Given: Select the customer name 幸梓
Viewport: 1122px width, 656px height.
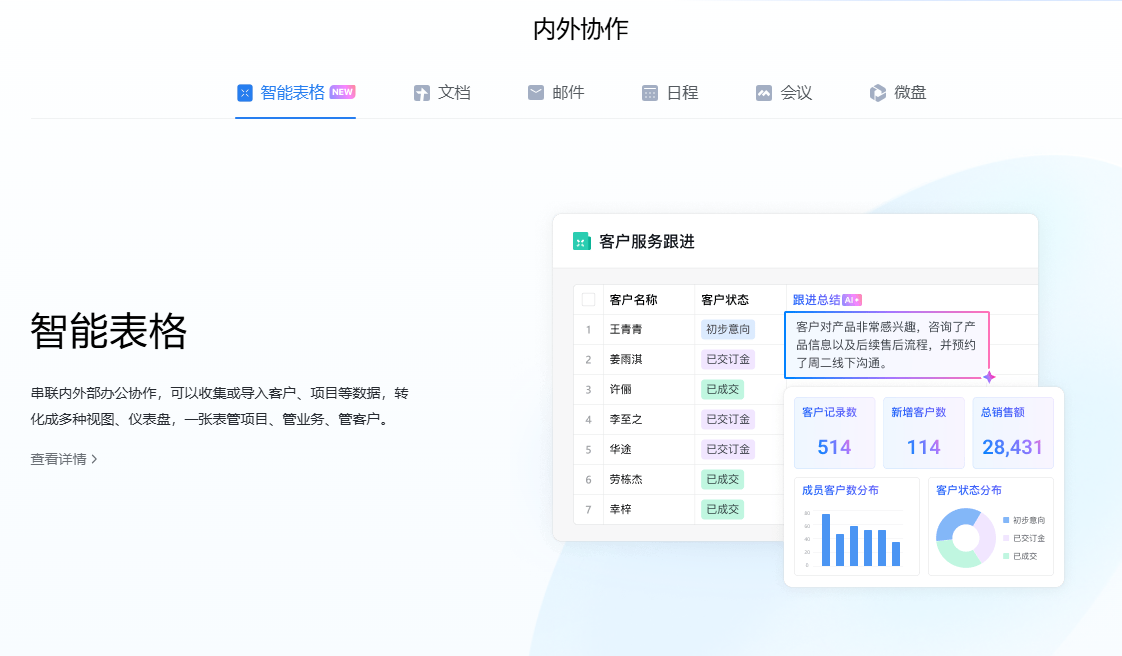Looking at the screenshot, I should (x=620, y=509).
